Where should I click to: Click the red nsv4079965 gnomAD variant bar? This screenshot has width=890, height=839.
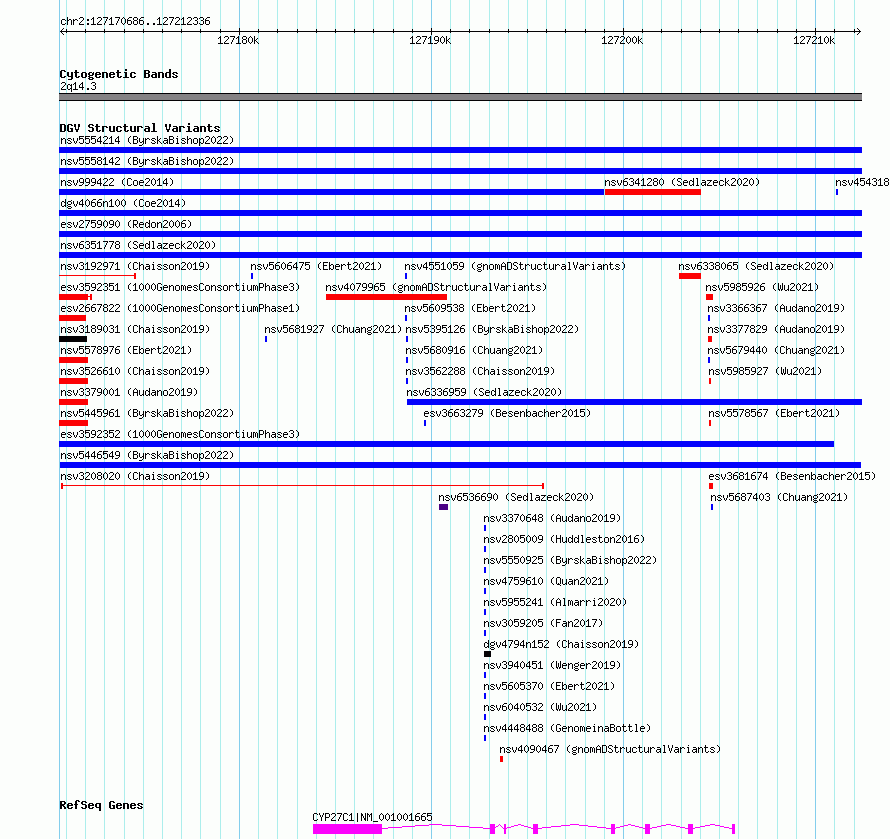387,297
